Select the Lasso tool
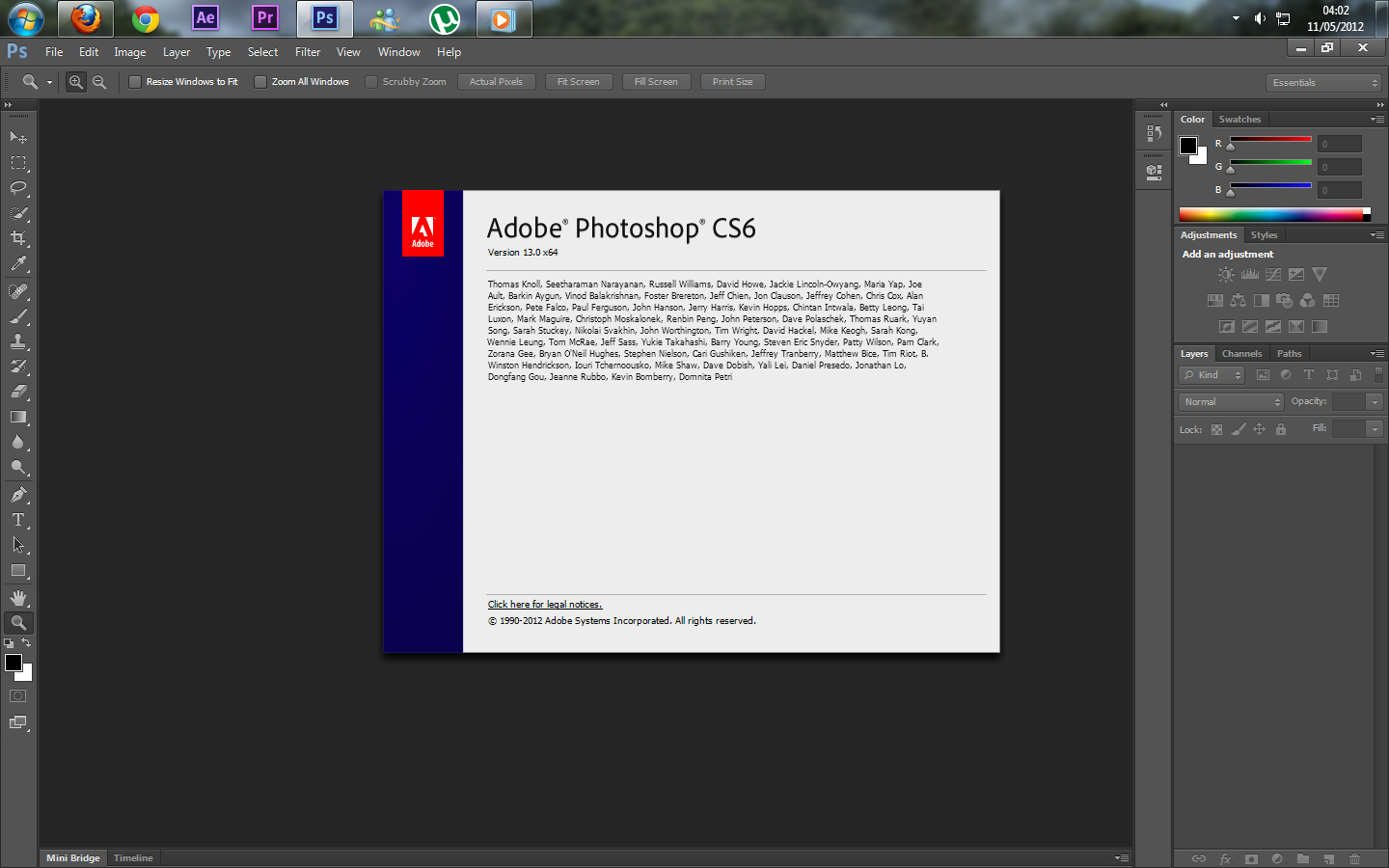The width and height of the screenshot is (1389, 868). (x=18, y=188)
